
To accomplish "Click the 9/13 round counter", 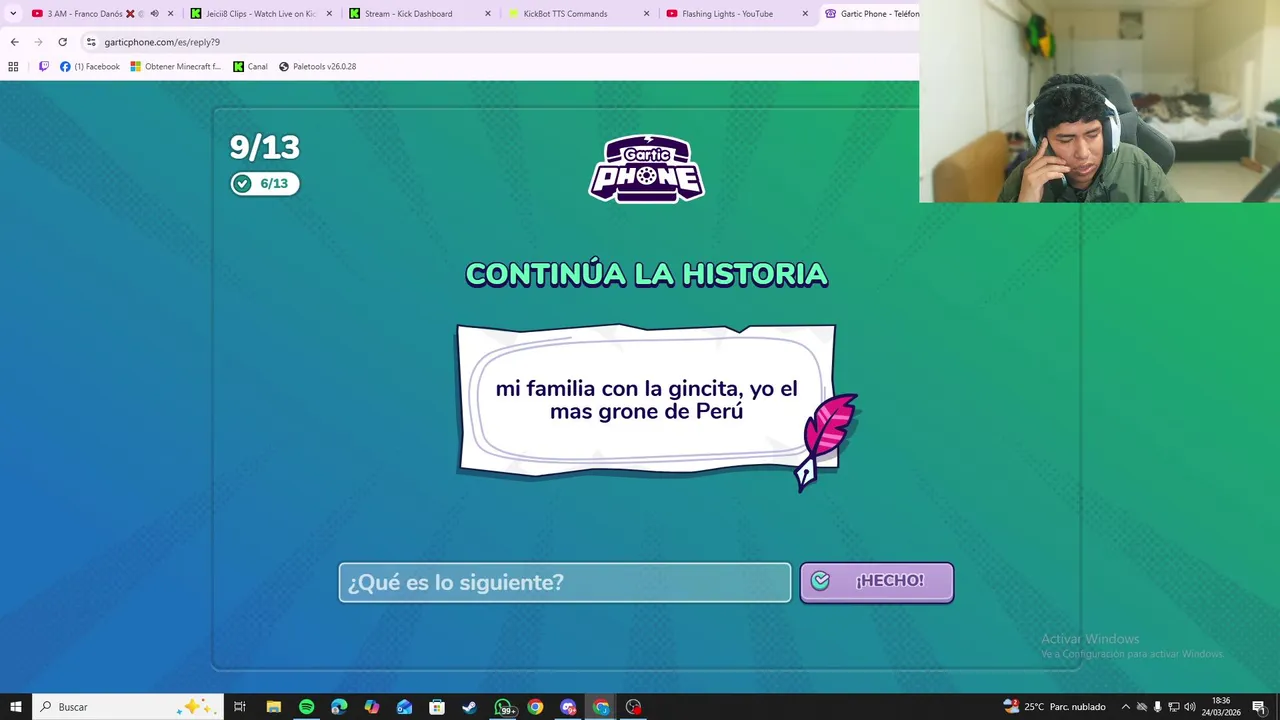I will tap(265, 147).
